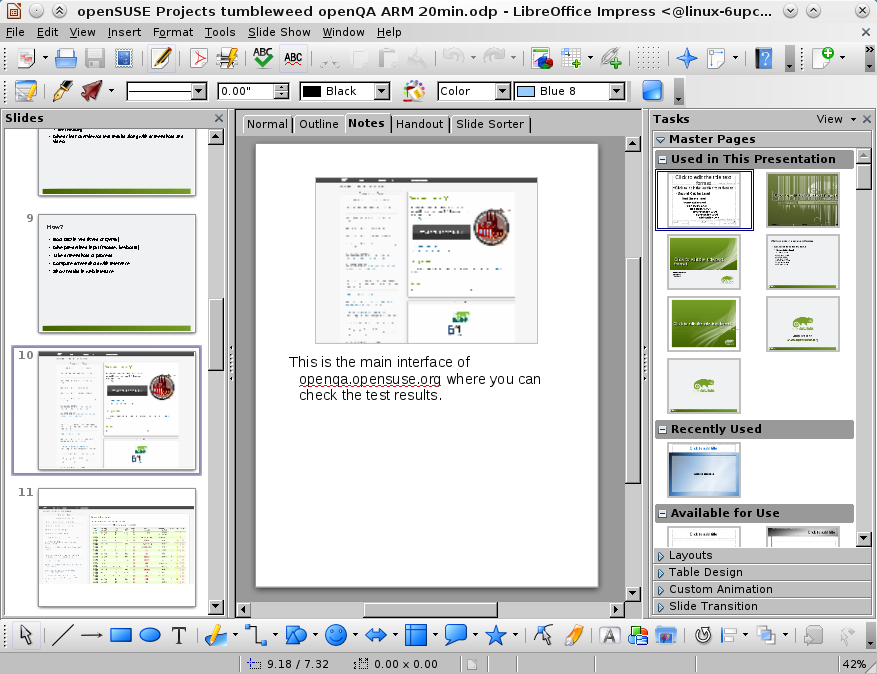
Task: Open the File menu
Action: pos(15,32)
